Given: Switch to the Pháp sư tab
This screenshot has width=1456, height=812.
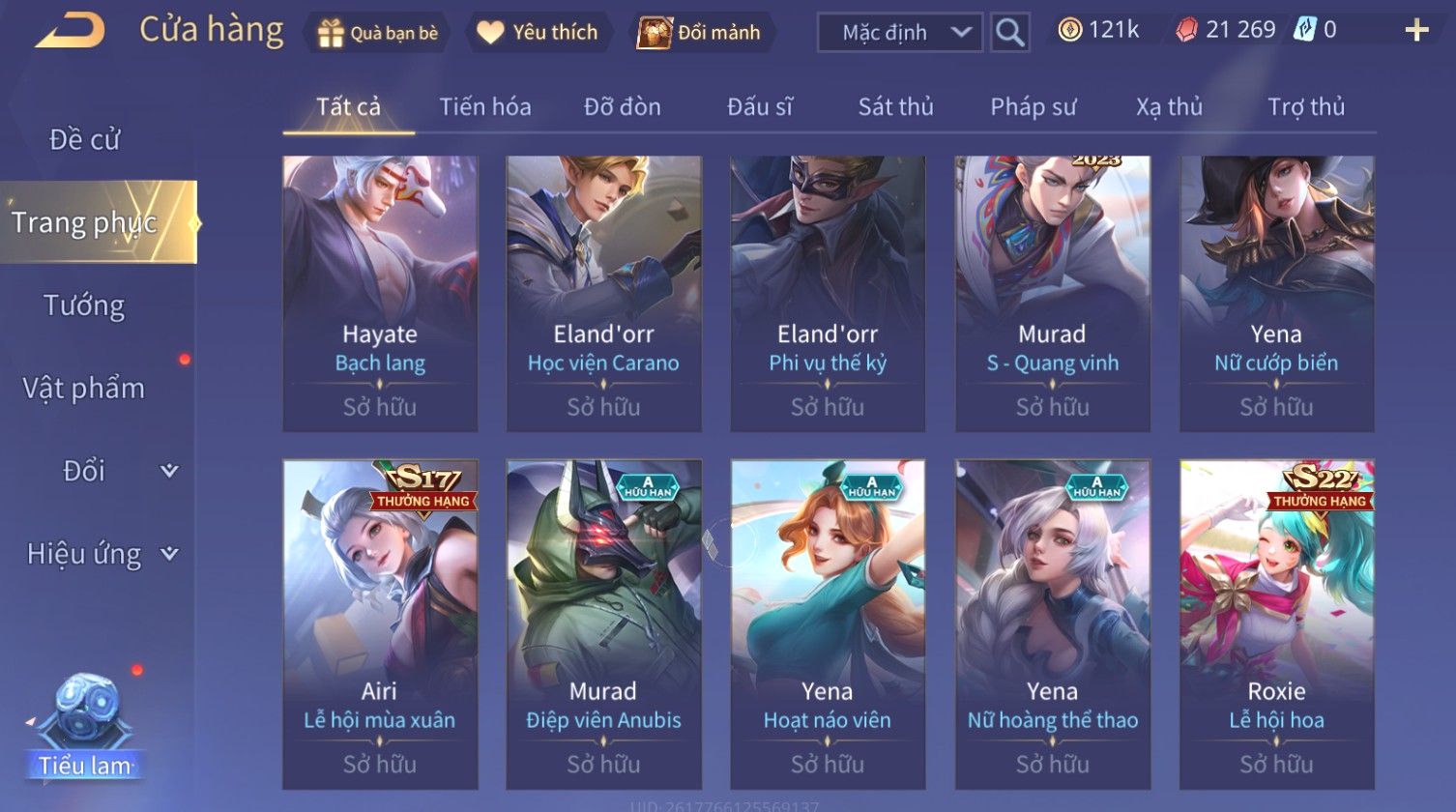Looking at the screenshot, I should [1033, 107].
